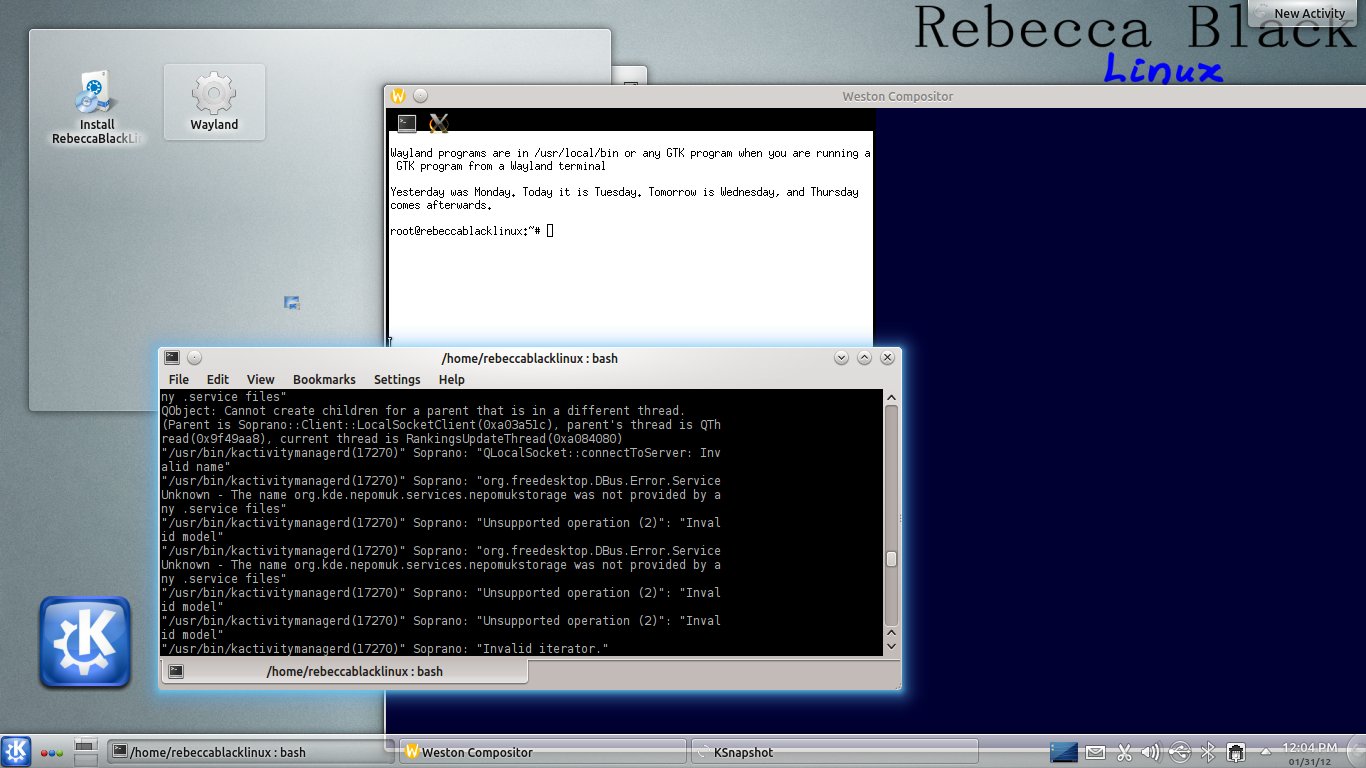Click the large KDE logo on the desktop

click(85, 640)
